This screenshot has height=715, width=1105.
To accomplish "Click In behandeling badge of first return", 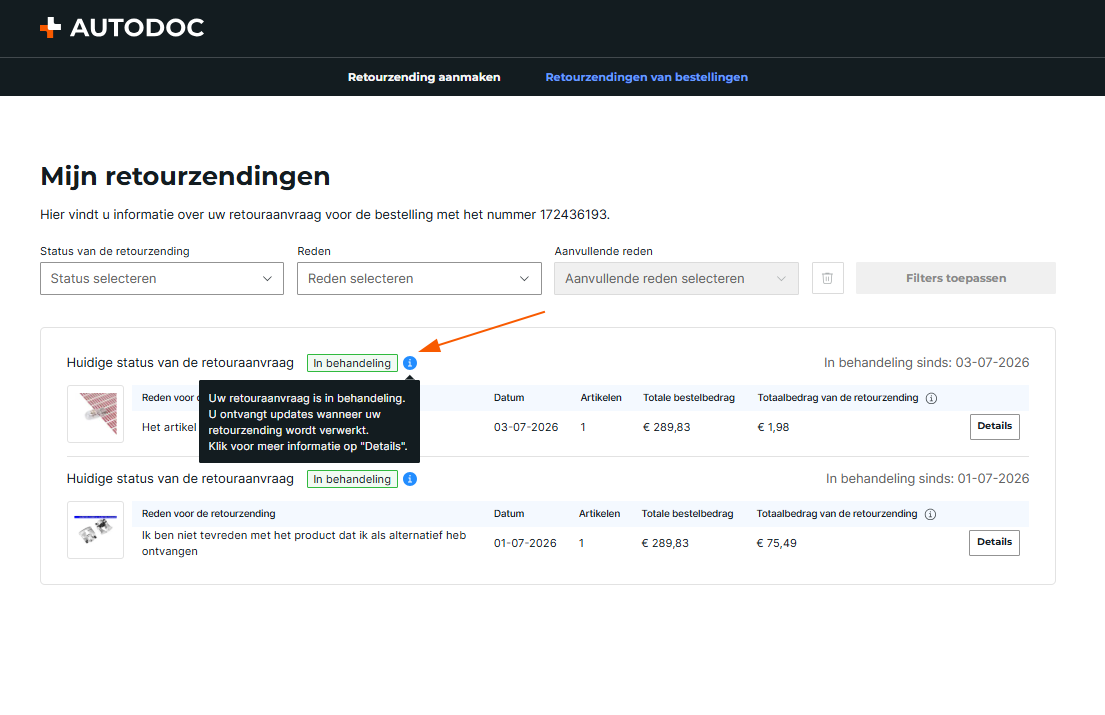I will point(352,363).
